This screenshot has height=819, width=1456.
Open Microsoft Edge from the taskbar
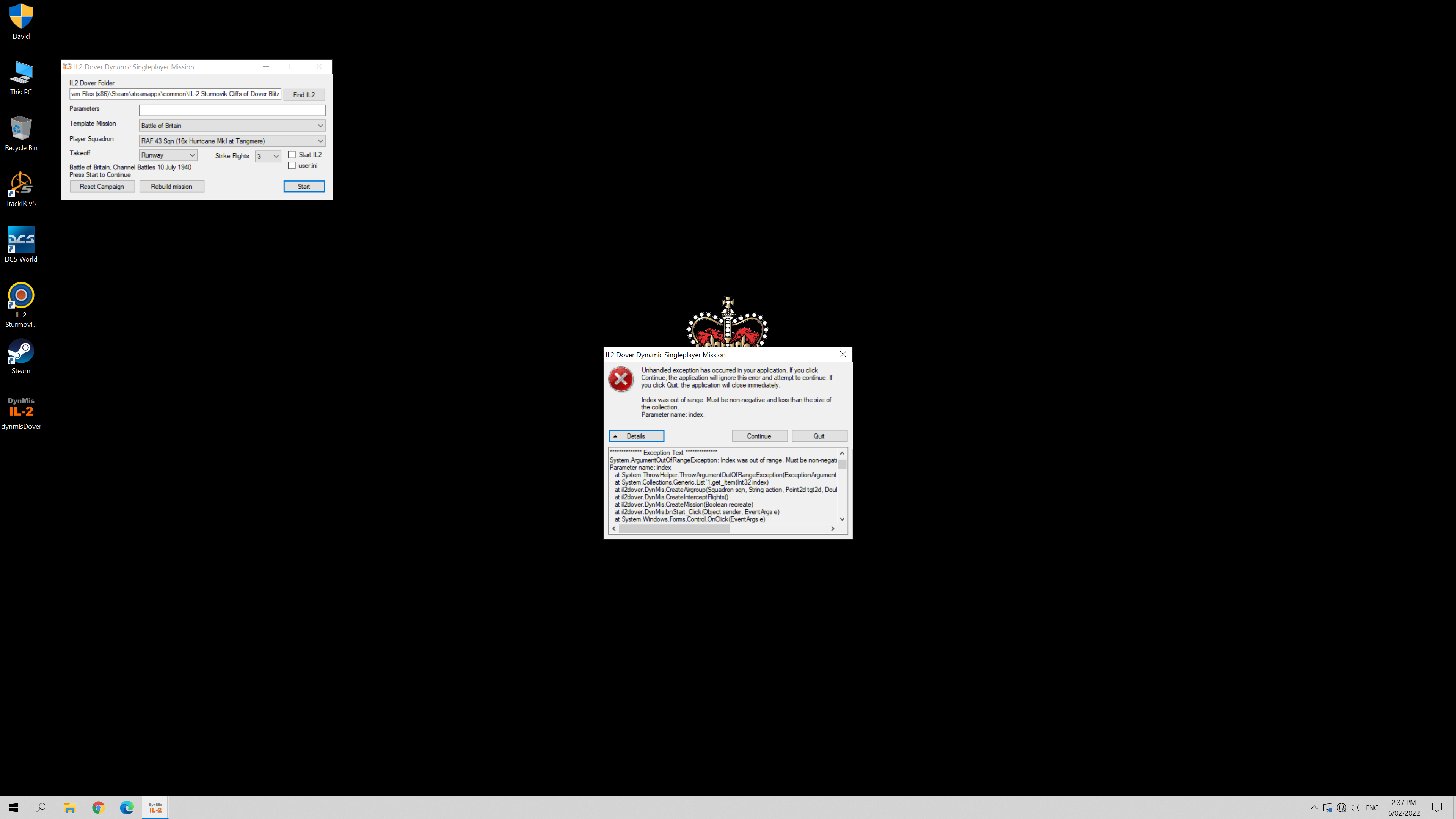pos(127,808)
